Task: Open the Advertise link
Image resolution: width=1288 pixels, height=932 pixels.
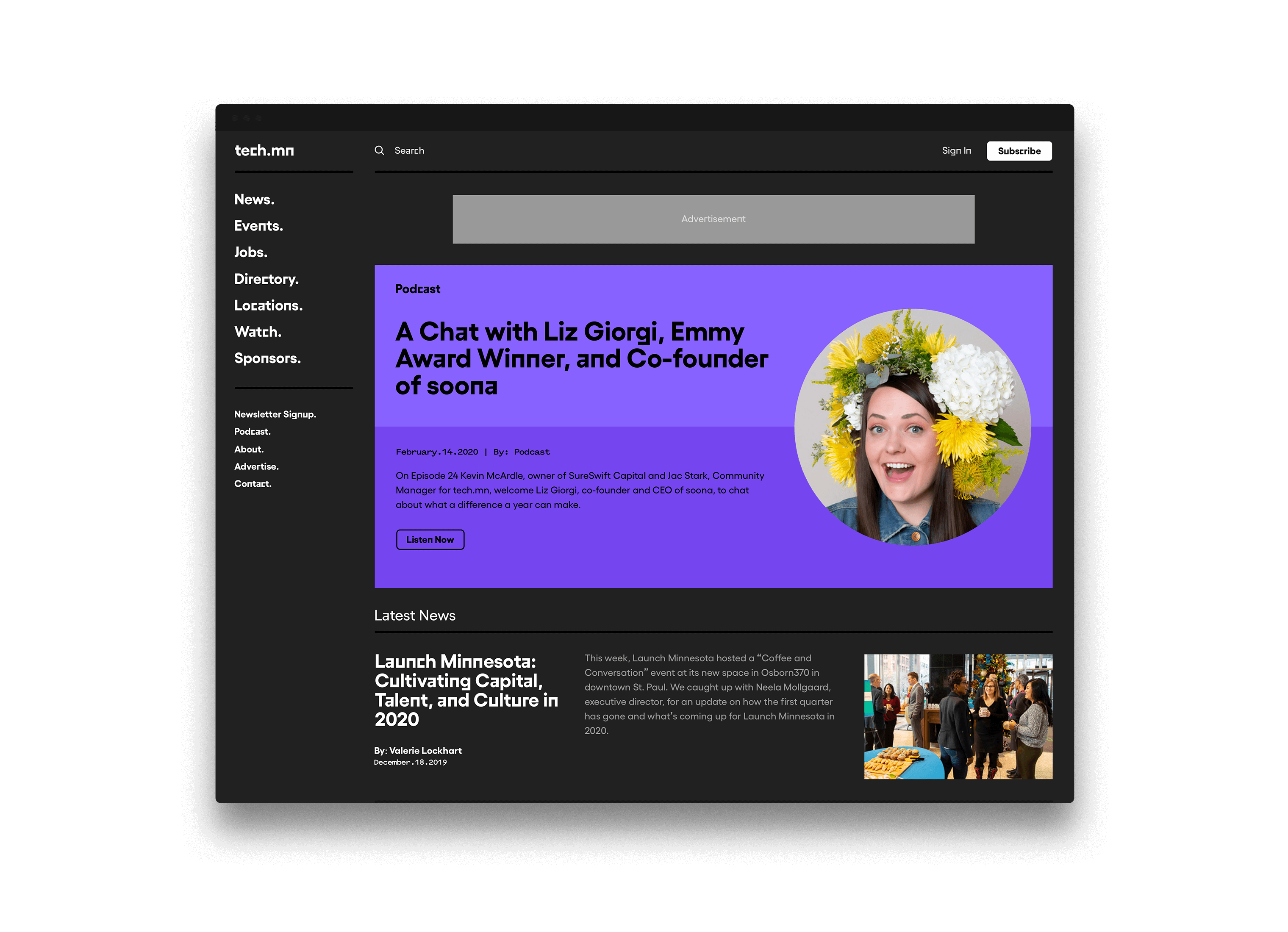Action: tap(256, 466)
